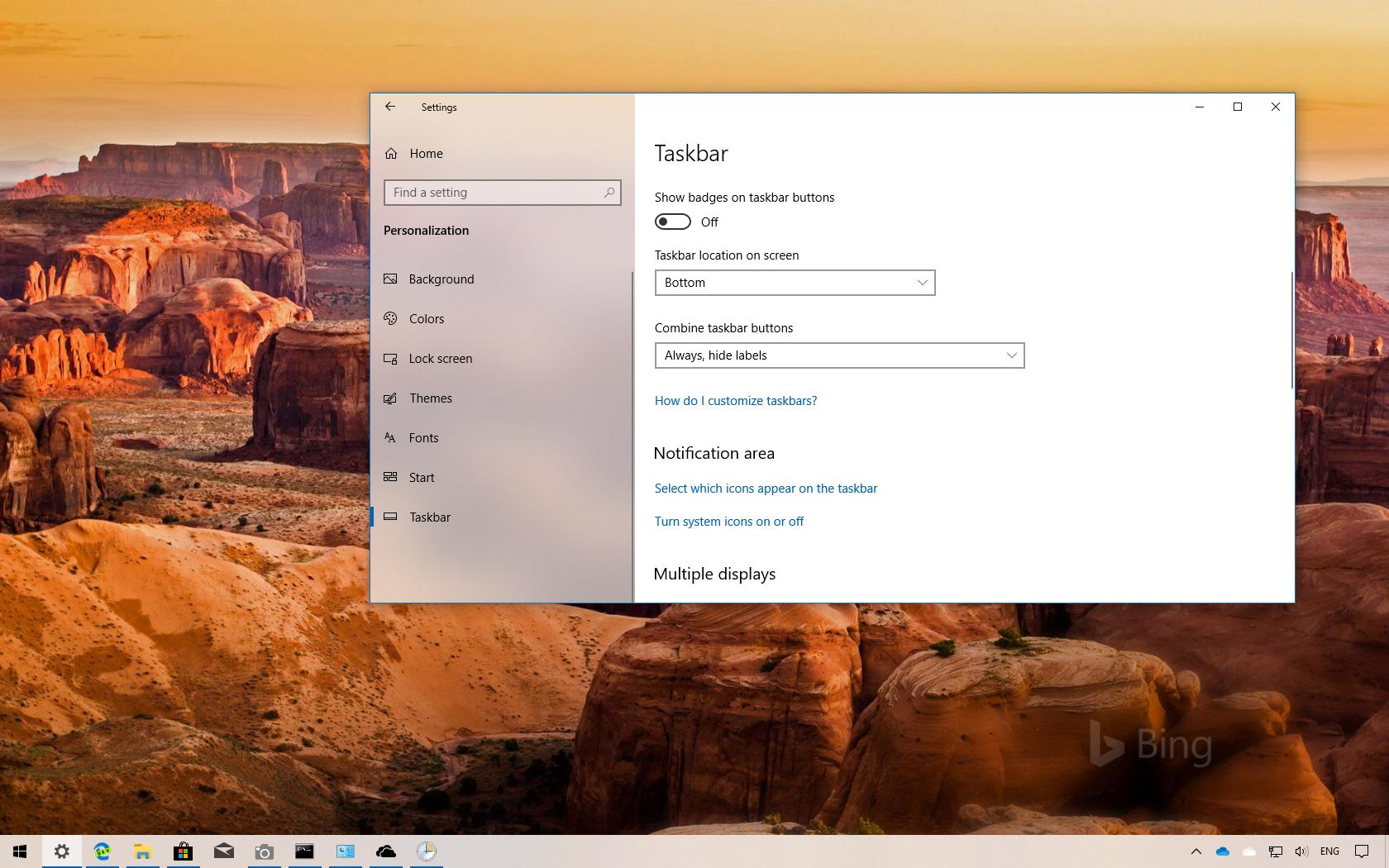Go to Settings Home
The height and width of the screenshot is (868, 1389).
tap(501, 154)
